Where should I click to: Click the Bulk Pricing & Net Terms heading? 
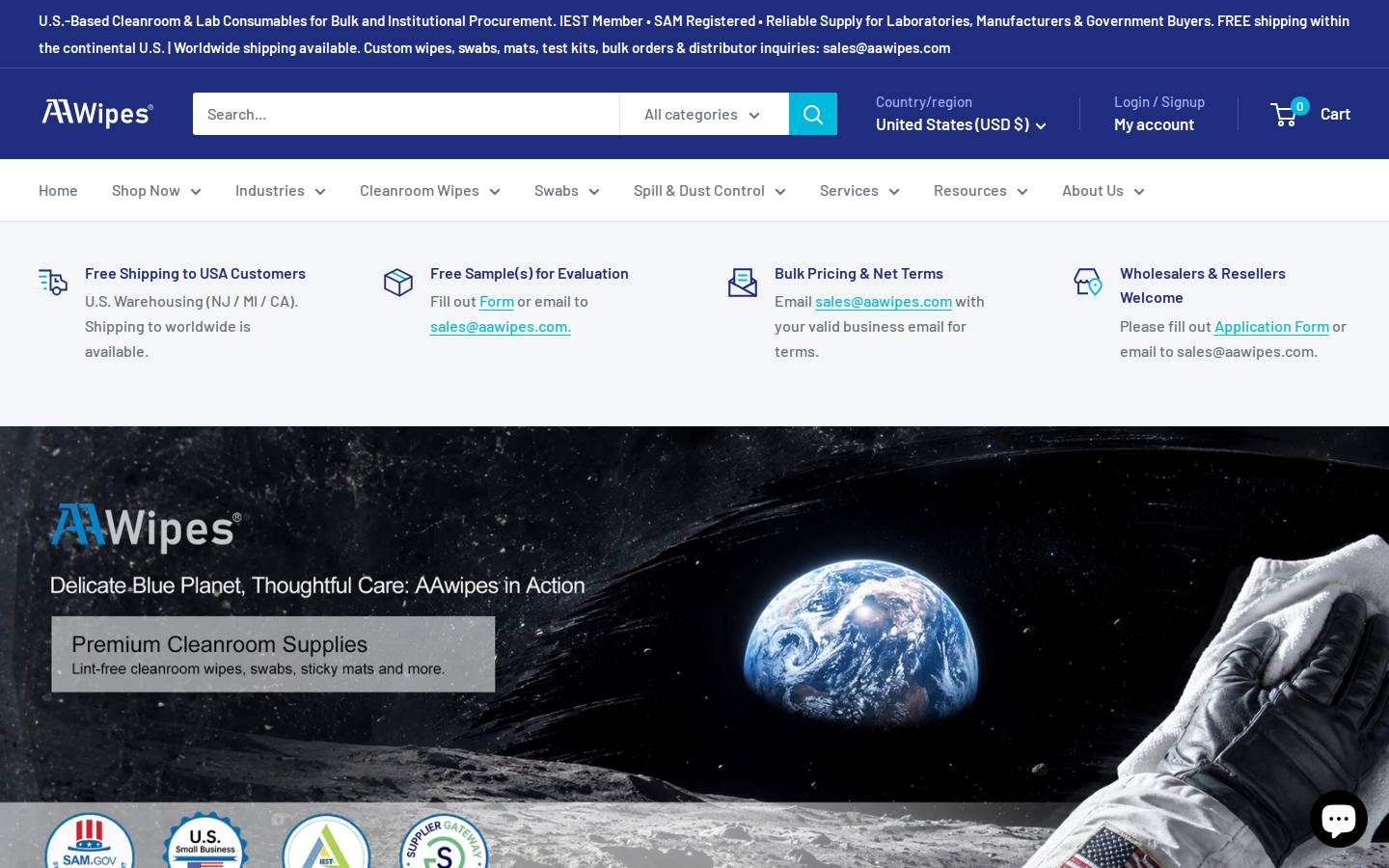858,273
